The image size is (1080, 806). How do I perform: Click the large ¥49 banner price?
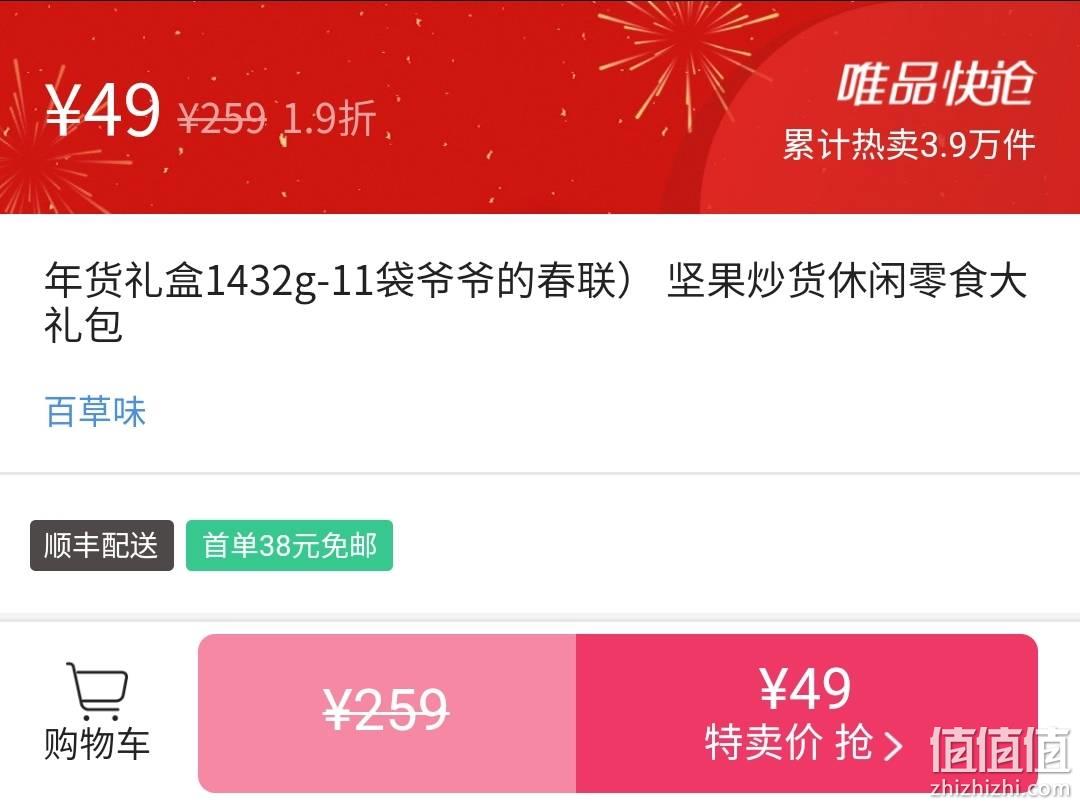[103, 110]
